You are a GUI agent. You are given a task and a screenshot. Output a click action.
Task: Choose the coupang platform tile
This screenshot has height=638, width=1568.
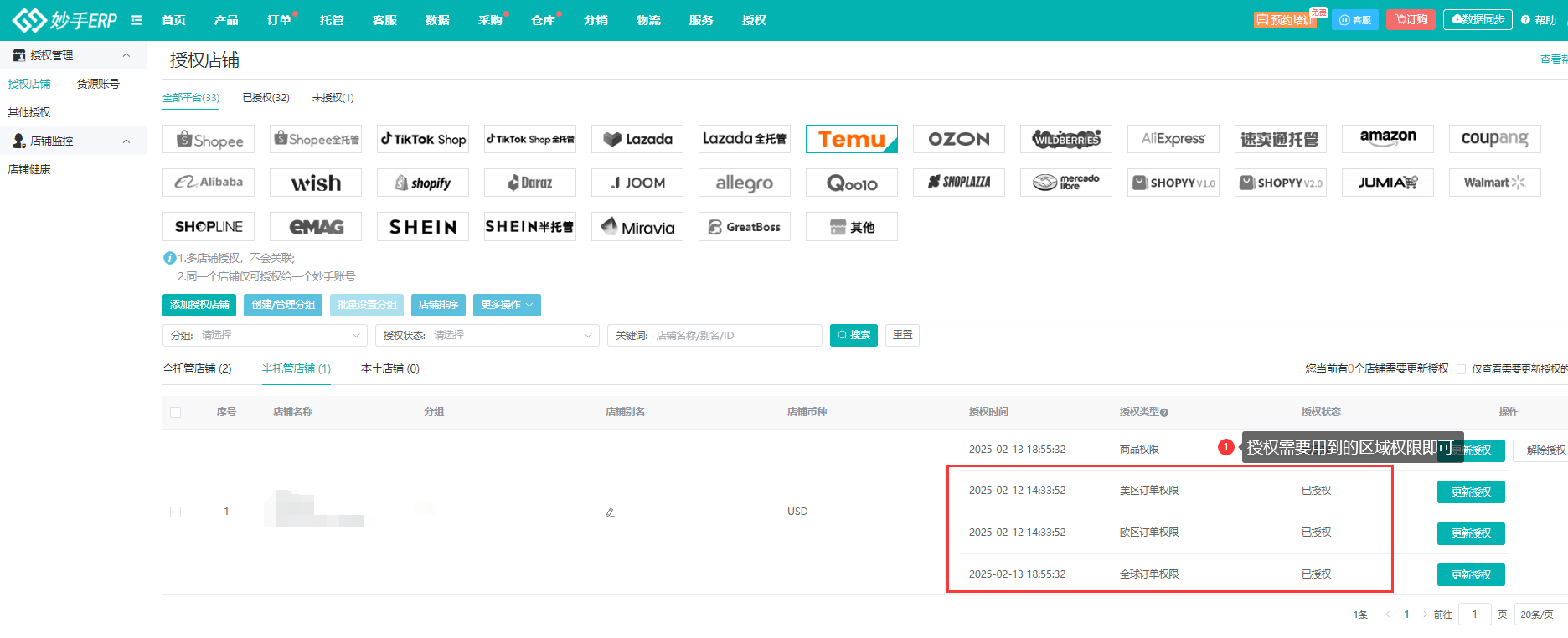[1495, 139]
